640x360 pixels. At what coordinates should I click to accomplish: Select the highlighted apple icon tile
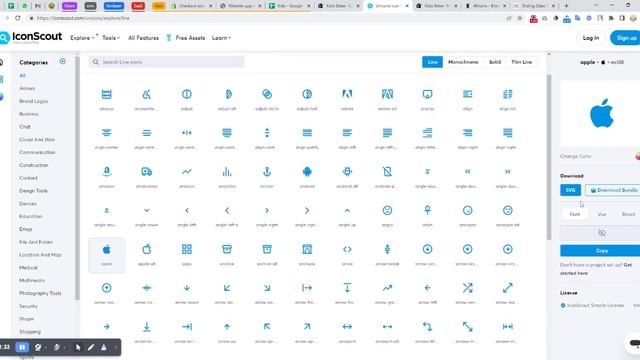[x=107, y=255]
